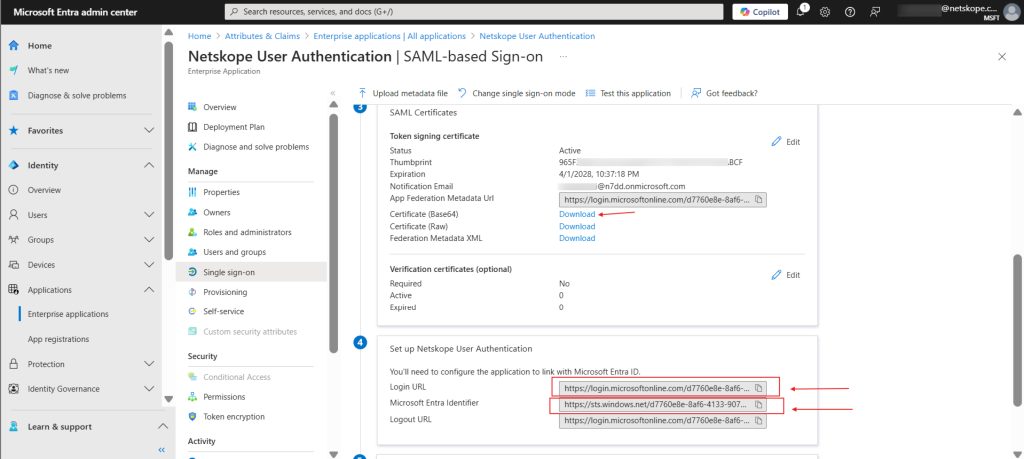Viewport: 1024px width, 459px height.
Task: Collapse the left navigation with double chevron
Action: (162, 450)
